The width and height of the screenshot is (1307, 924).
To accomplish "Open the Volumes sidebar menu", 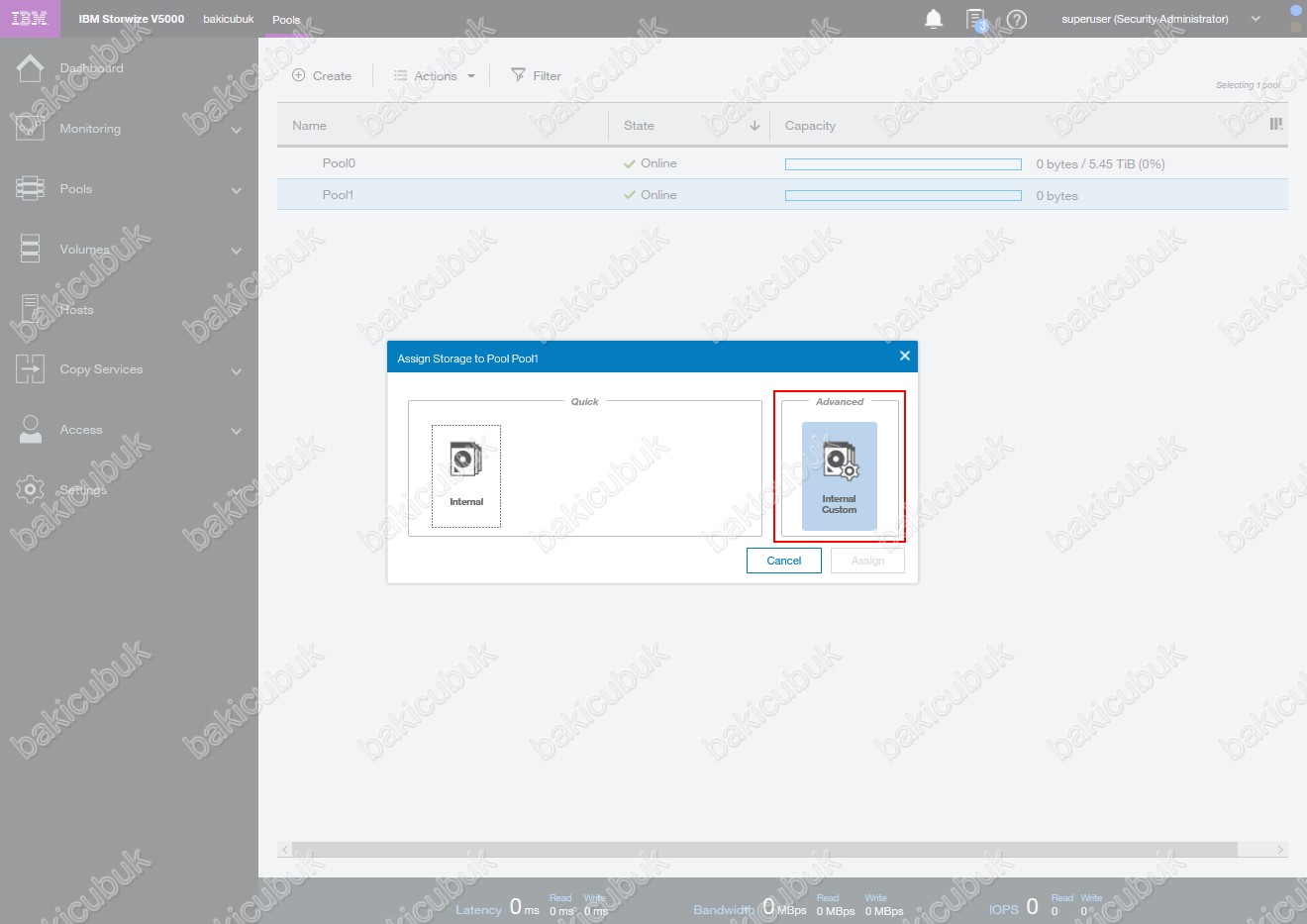I will 84,250.
